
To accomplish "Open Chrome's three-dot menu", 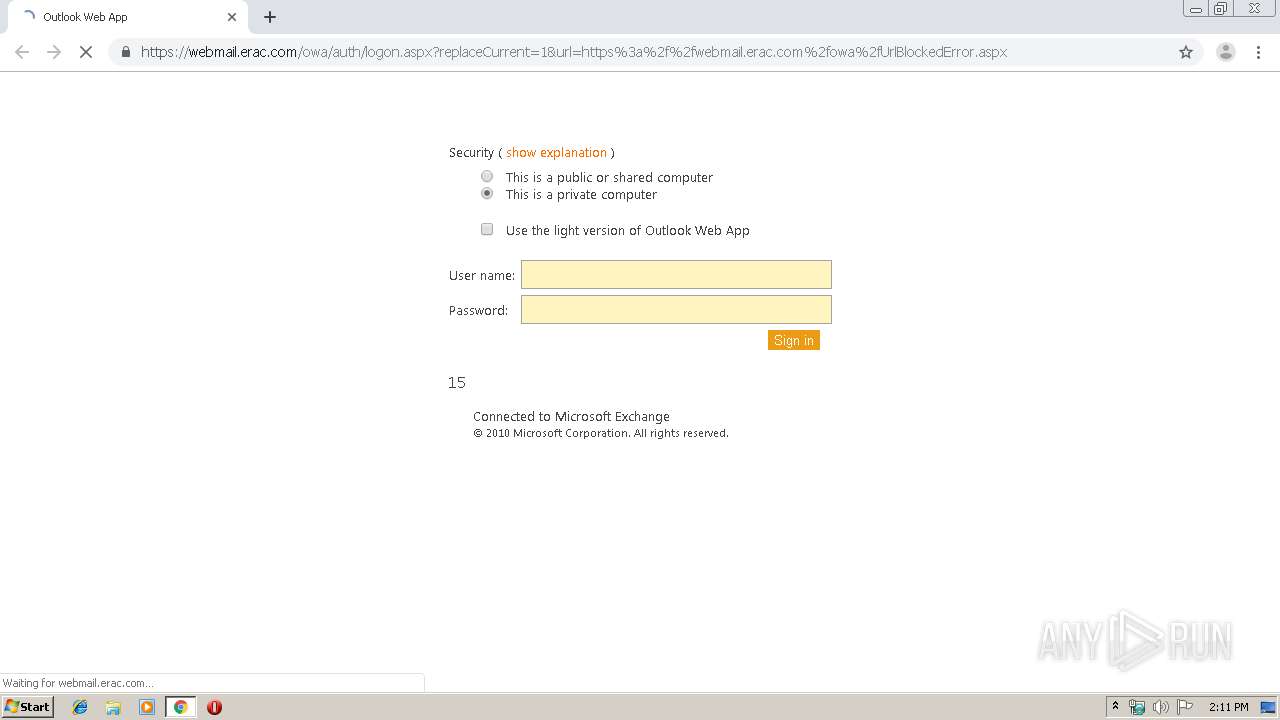I will point(1258,52).
